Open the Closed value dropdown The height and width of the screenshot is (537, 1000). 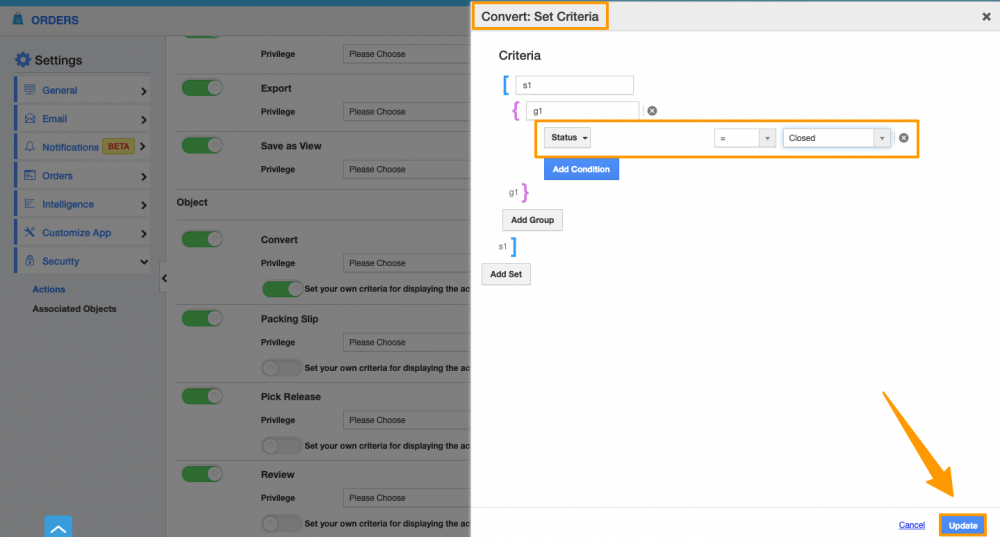tap(836, 138)
